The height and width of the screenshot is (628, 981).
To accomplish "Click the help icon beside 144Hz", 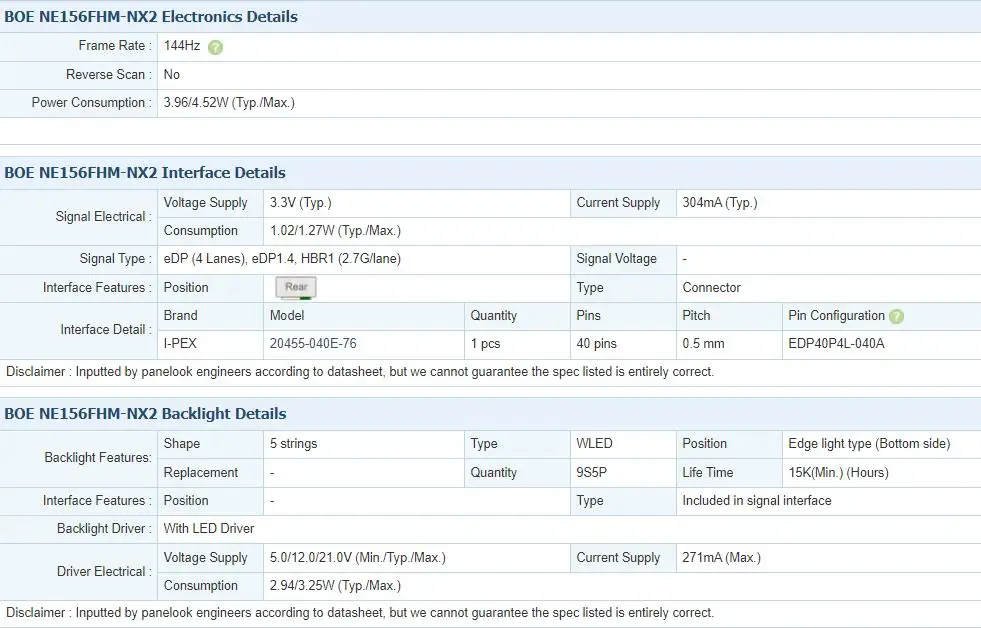I will 215,47.
